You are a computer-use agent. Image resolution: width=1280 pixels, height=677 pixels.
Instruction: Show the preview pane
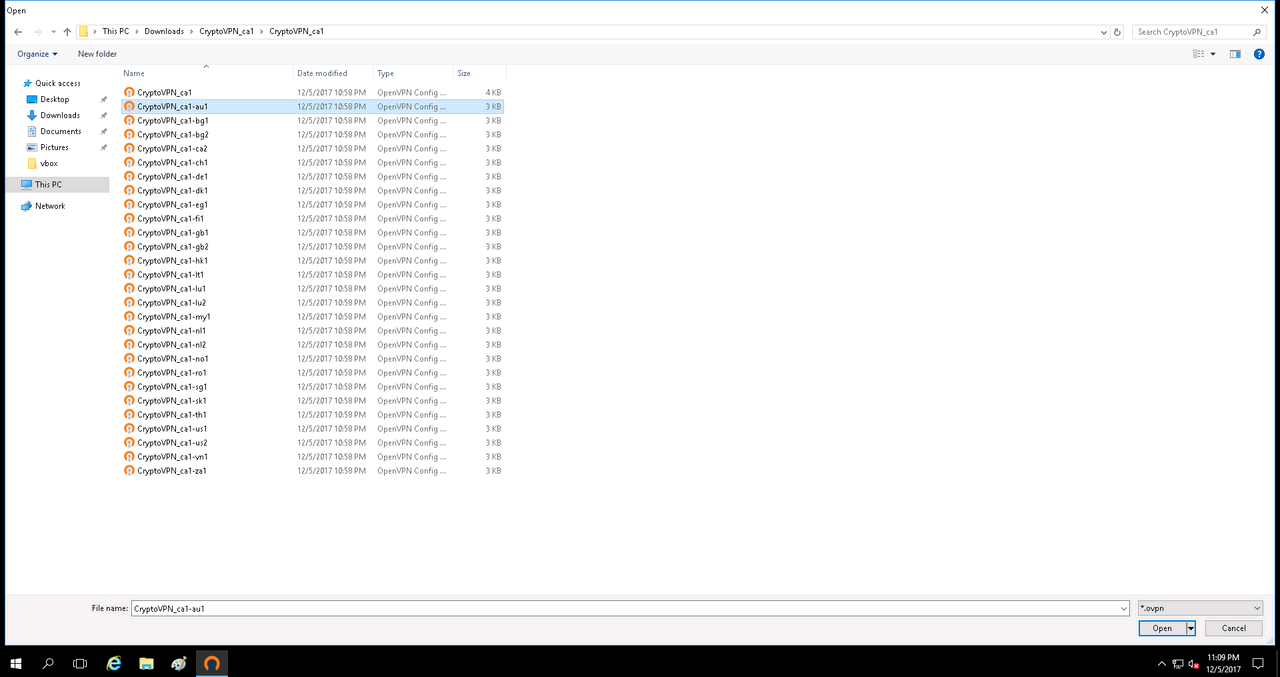(1235, 54)
